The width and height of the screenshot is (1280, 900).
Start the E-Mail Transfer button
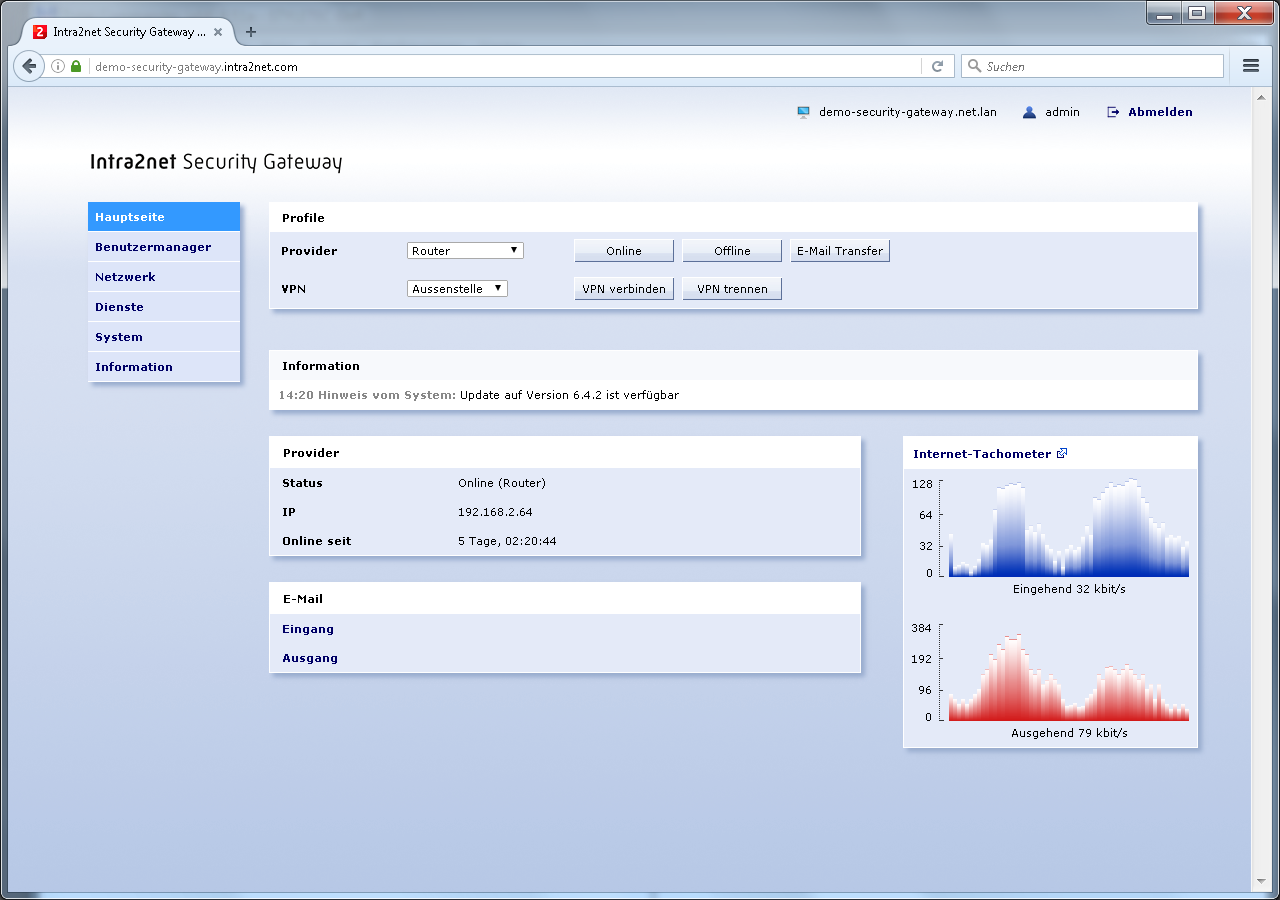pyautogui.click(x=840, y=251)
